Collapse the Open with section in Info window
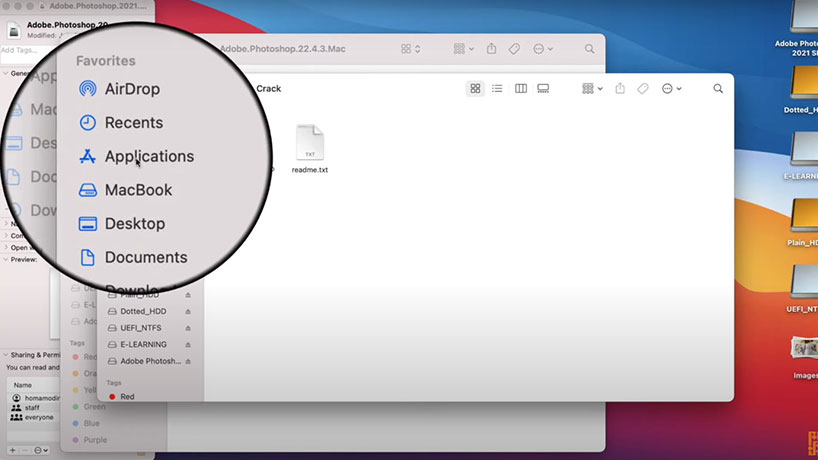 [6, 248]
